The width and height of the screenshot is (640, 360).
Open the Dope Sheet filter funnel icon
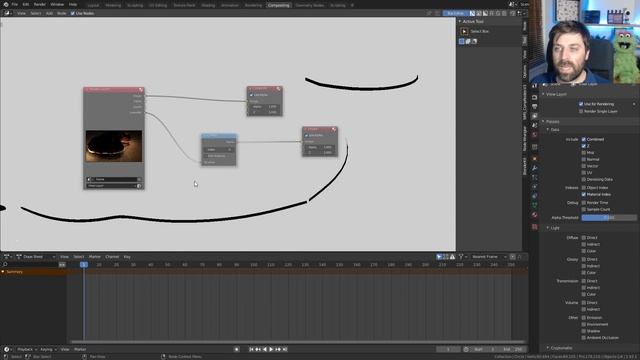click(x=461, y=257)
